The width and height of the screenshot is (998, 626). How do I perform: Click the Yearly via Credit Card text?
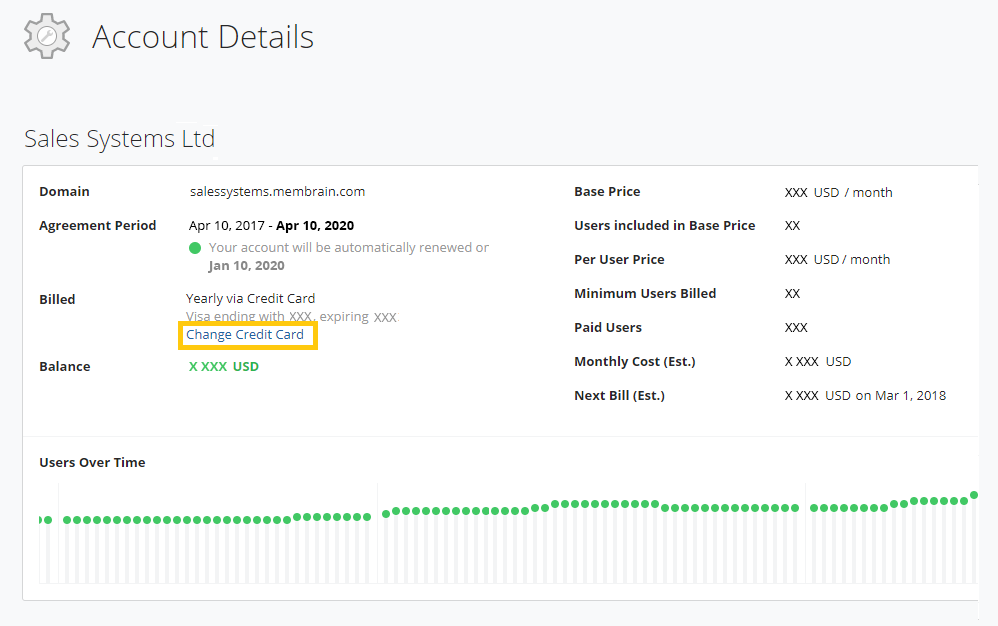tap(250, 298)
